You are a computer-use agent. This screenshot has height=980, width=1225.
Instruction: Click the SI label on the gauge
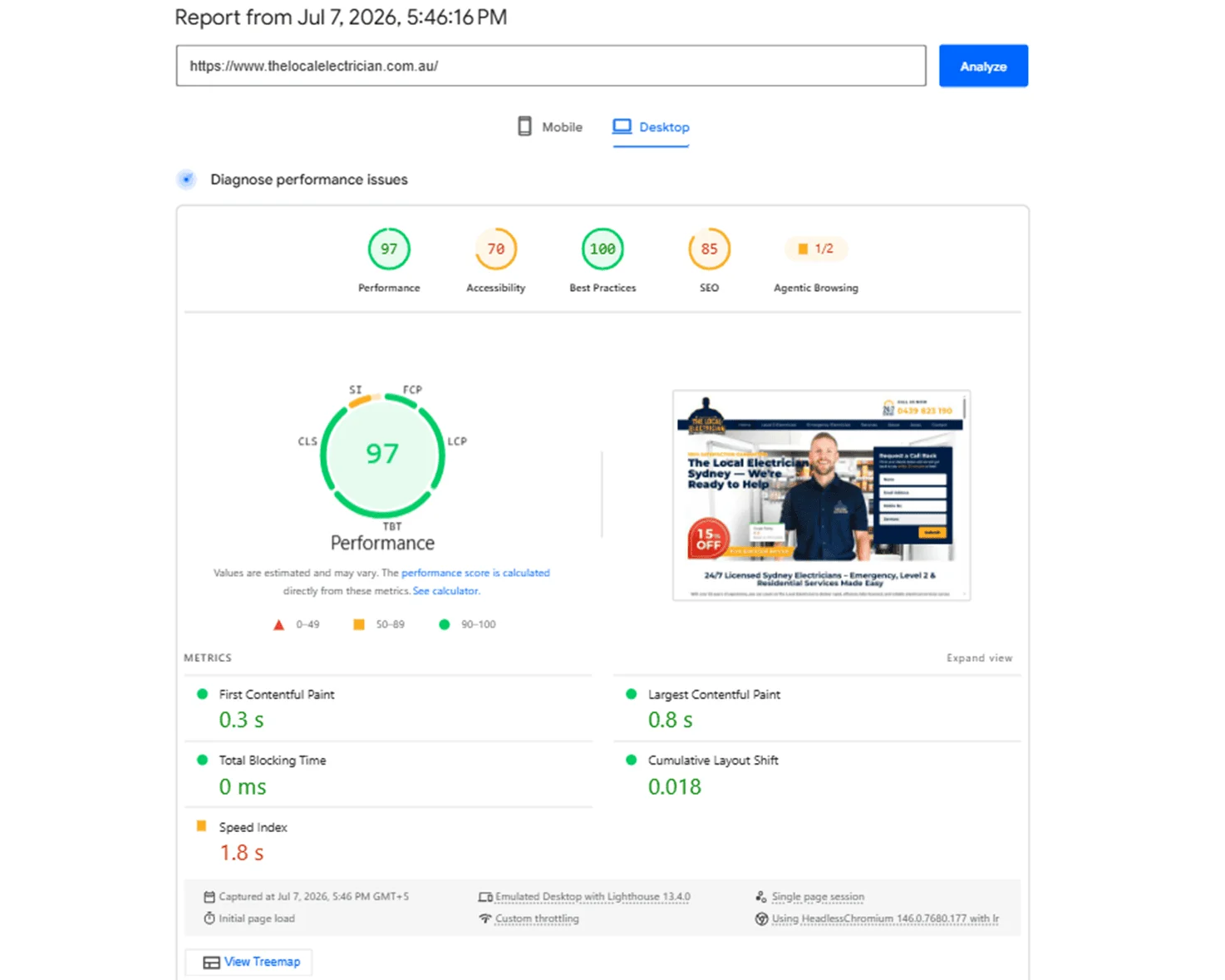pos(356,390)
